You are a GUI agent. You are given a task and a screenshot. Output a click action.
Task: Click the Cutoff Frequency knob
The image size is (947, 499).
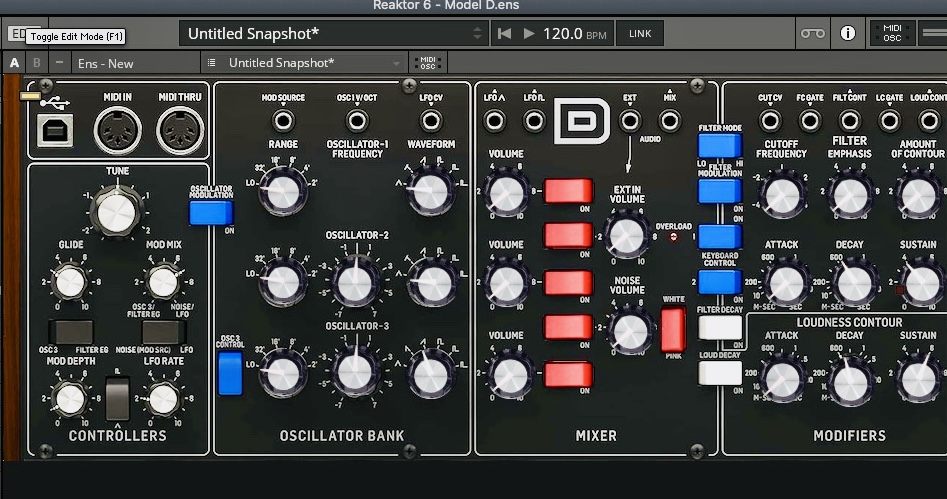tap(782, 196)
